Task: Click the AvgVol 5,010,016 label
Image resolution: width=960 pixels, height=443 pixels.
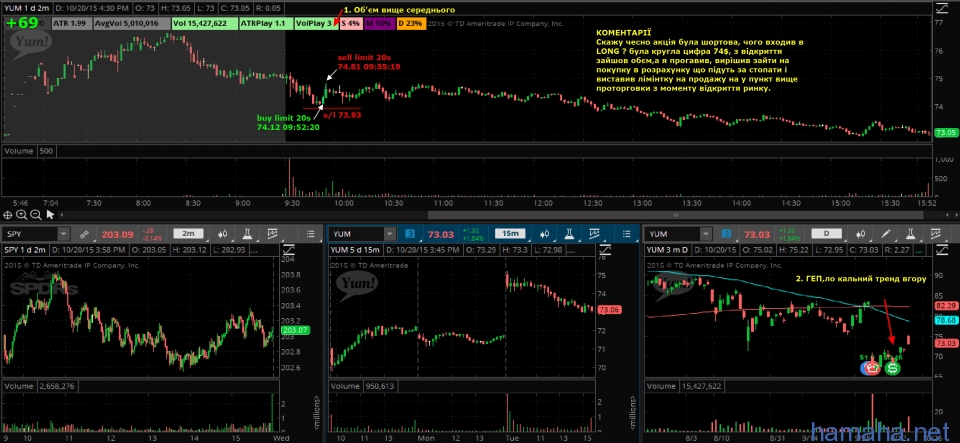Action: [131, 23]
